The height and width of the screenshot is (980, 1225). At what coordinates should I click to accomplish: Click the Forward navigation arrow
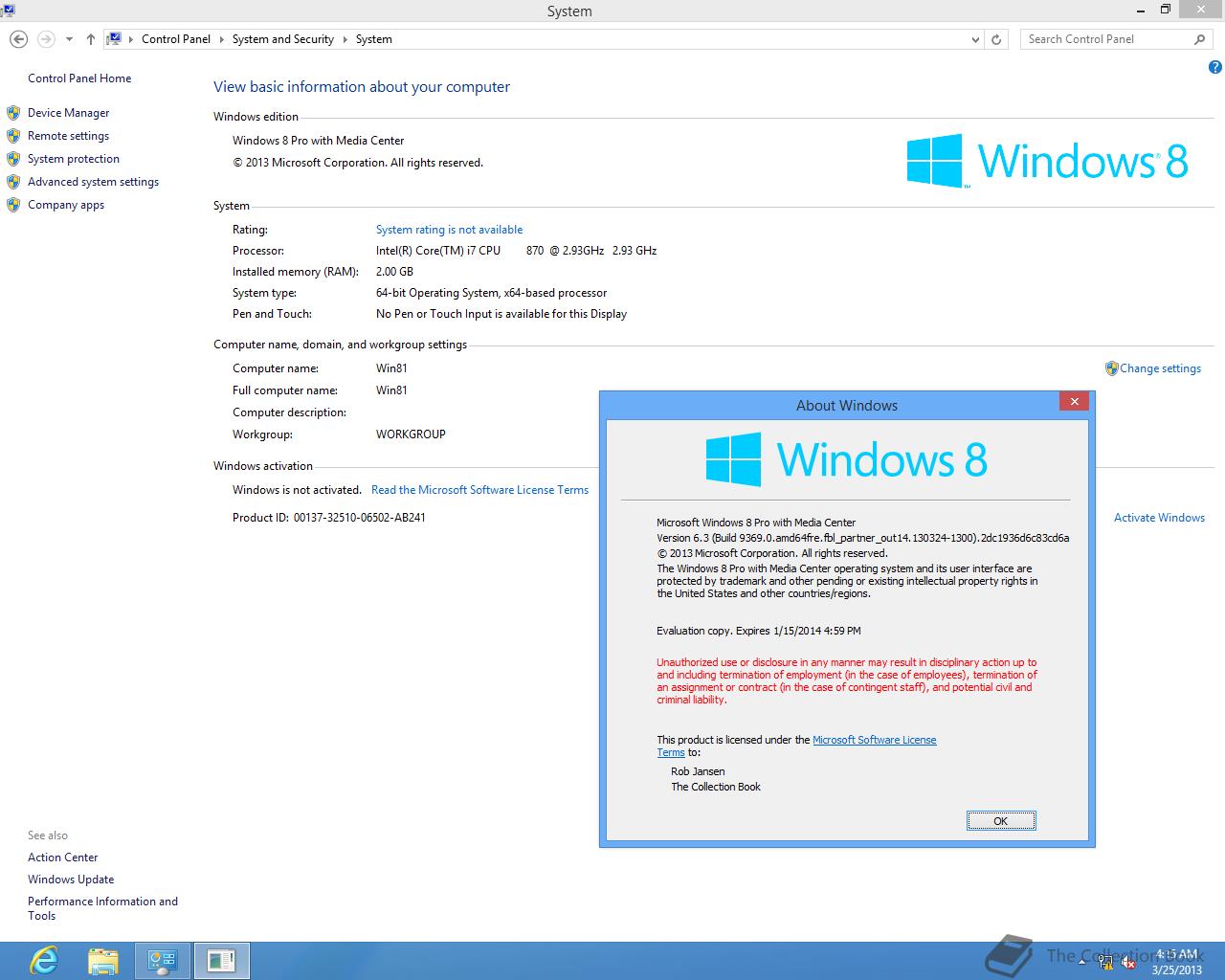pos(46,39)
